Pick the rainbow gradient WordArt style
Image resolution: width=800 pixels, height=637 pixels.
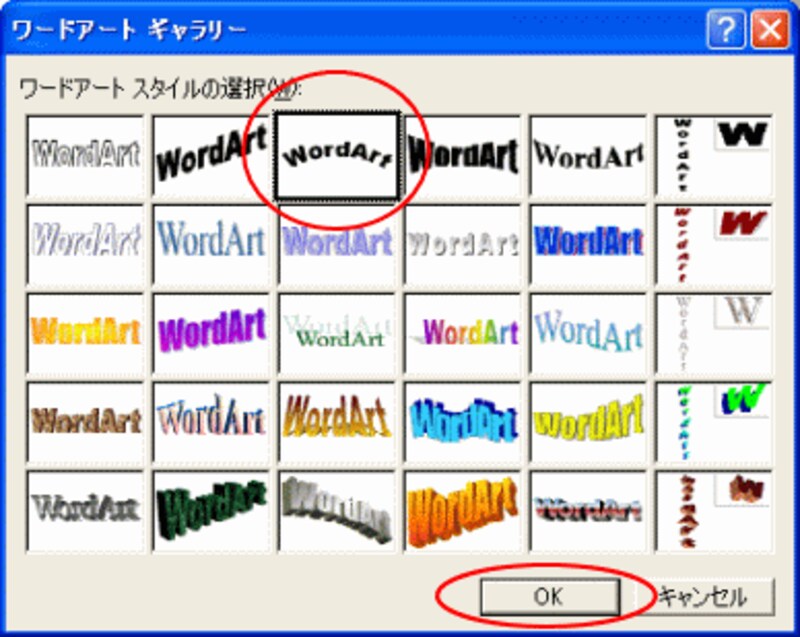[463, 333]
